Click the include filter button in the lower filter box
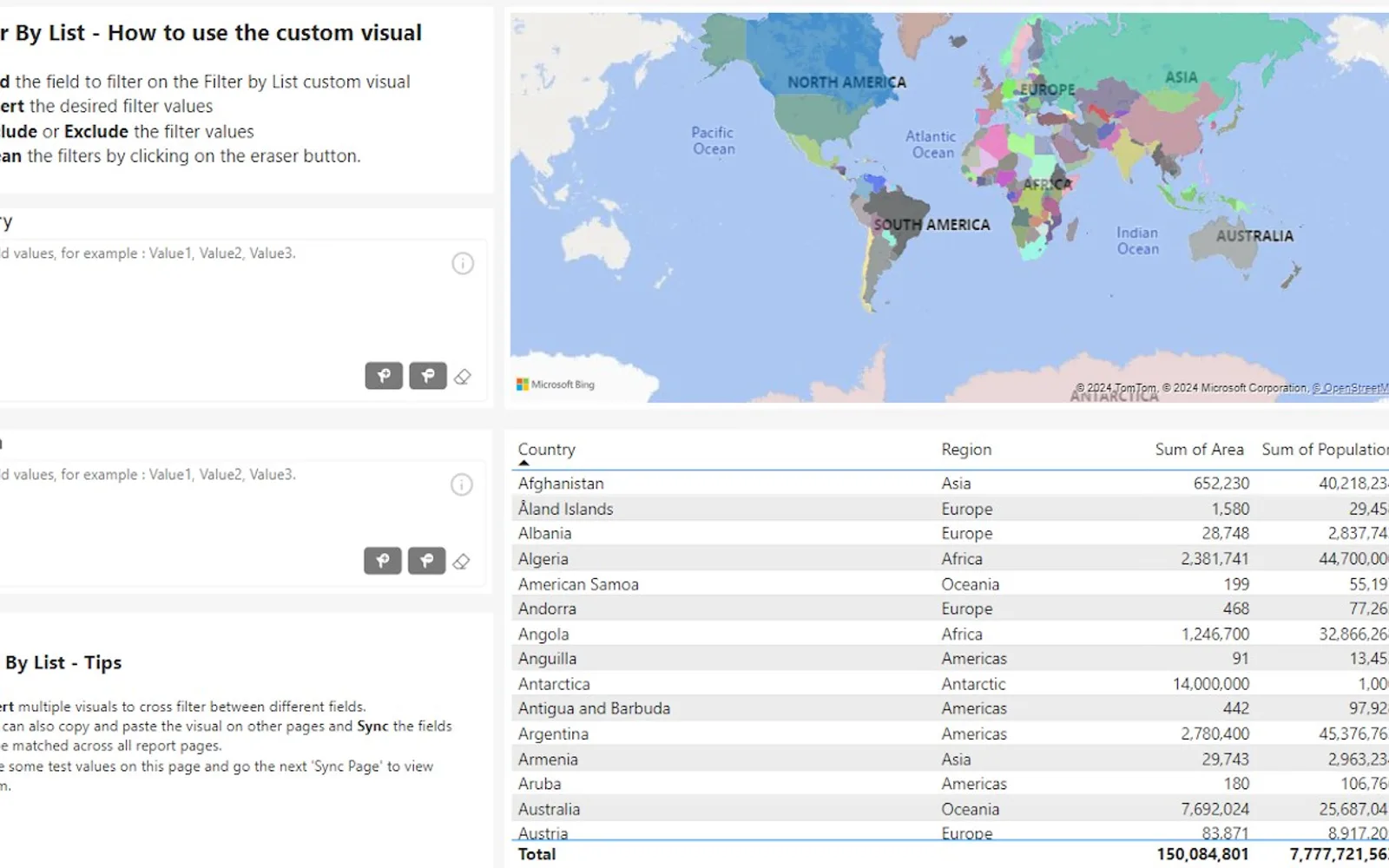 pos(383,561)
